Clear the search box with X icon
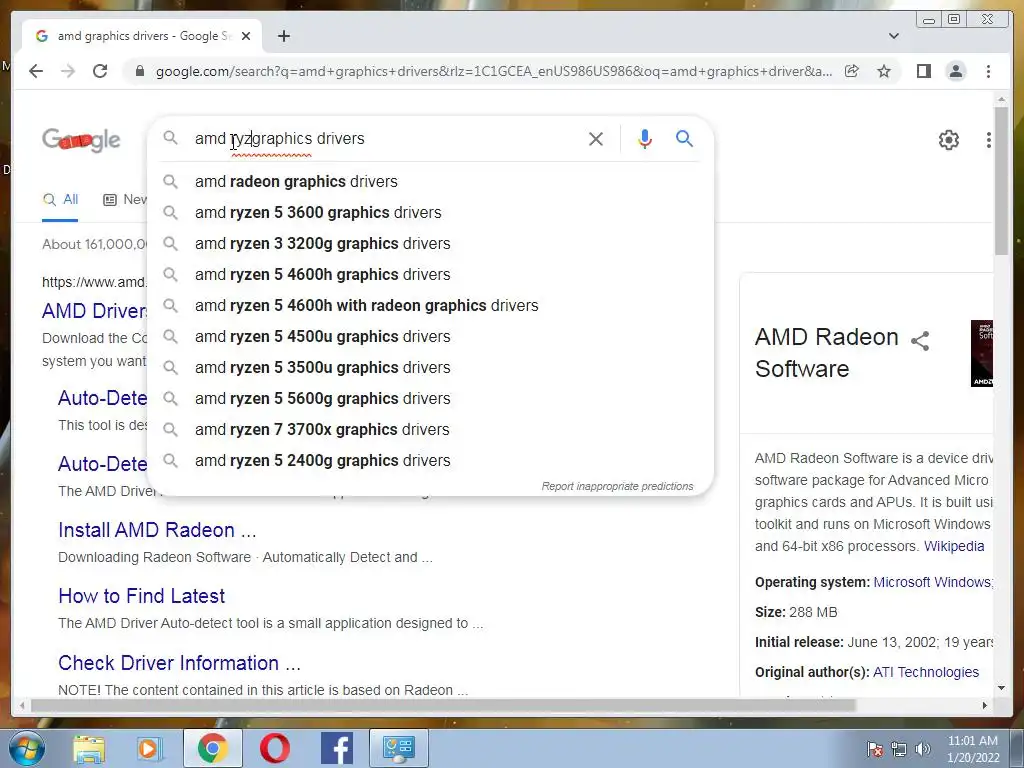 (x=596, y=138)
